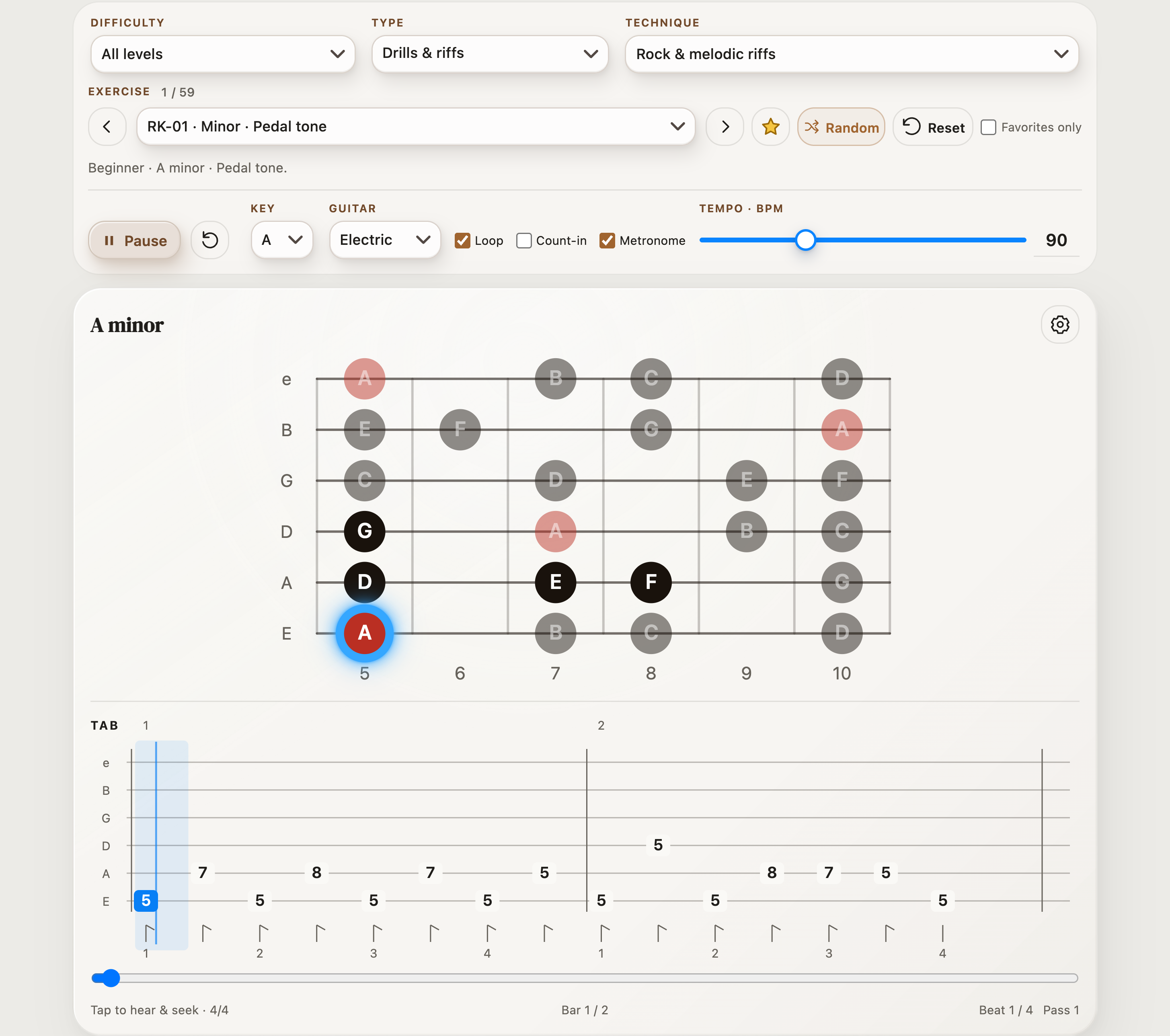The width and height of the screenshot is (1170, 1036).
Task: Click the pink A note on the high e string
Action: 365,378
